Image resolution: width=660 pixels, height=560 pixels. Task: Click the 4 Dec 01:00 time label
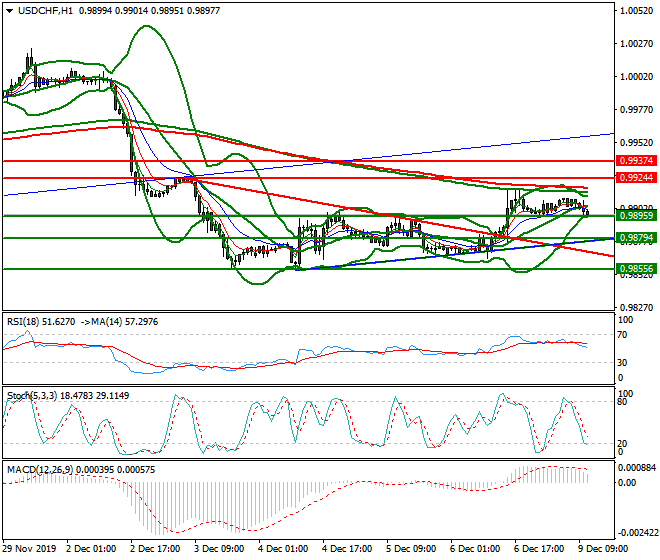pyautogui.click(x=283, y=549)
